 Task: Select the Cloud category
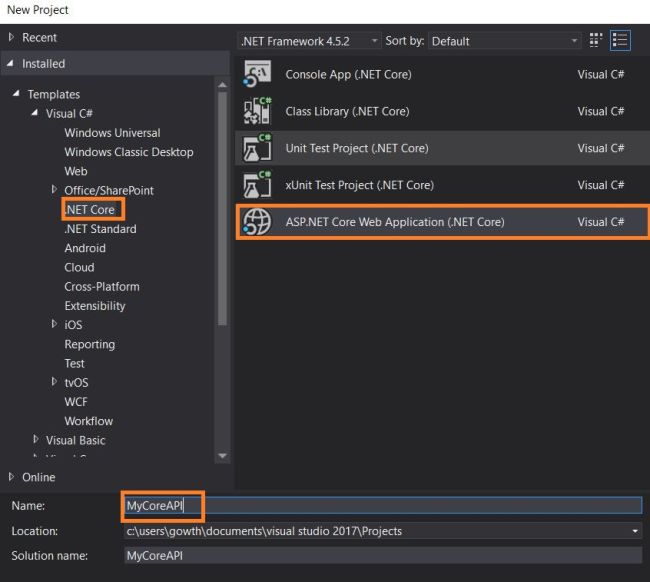pyautogui.click(x=79, y=267)
